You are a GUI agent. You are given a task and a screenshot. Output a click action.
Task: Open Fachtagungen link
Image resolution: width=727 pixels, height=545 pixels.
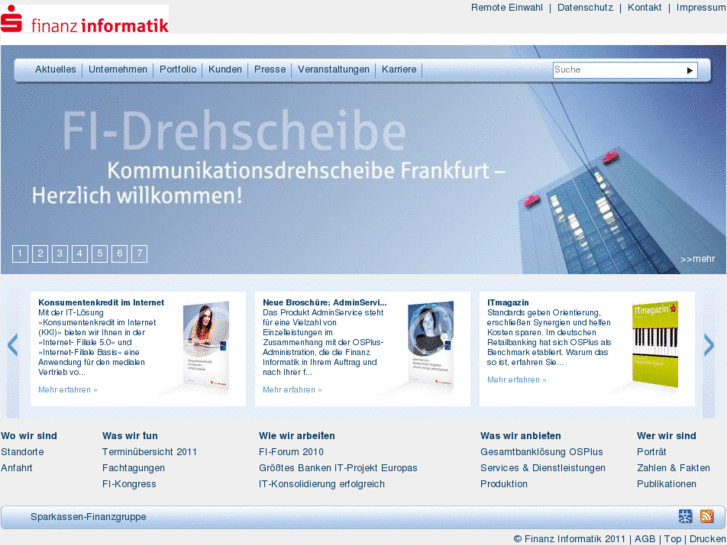tap(134, 468)
